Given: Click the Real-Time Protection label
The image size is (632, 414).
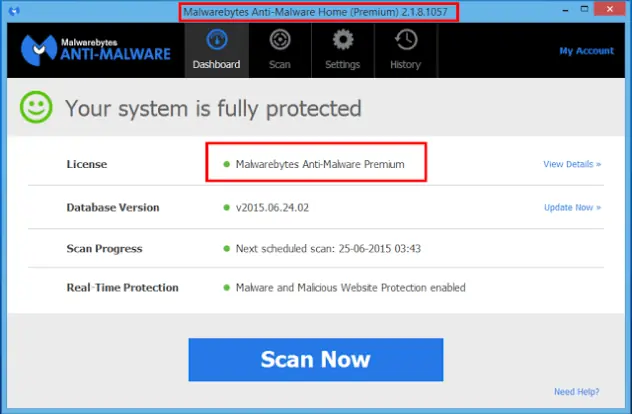Looking at the screenshot, I should (x=123, y=287).
